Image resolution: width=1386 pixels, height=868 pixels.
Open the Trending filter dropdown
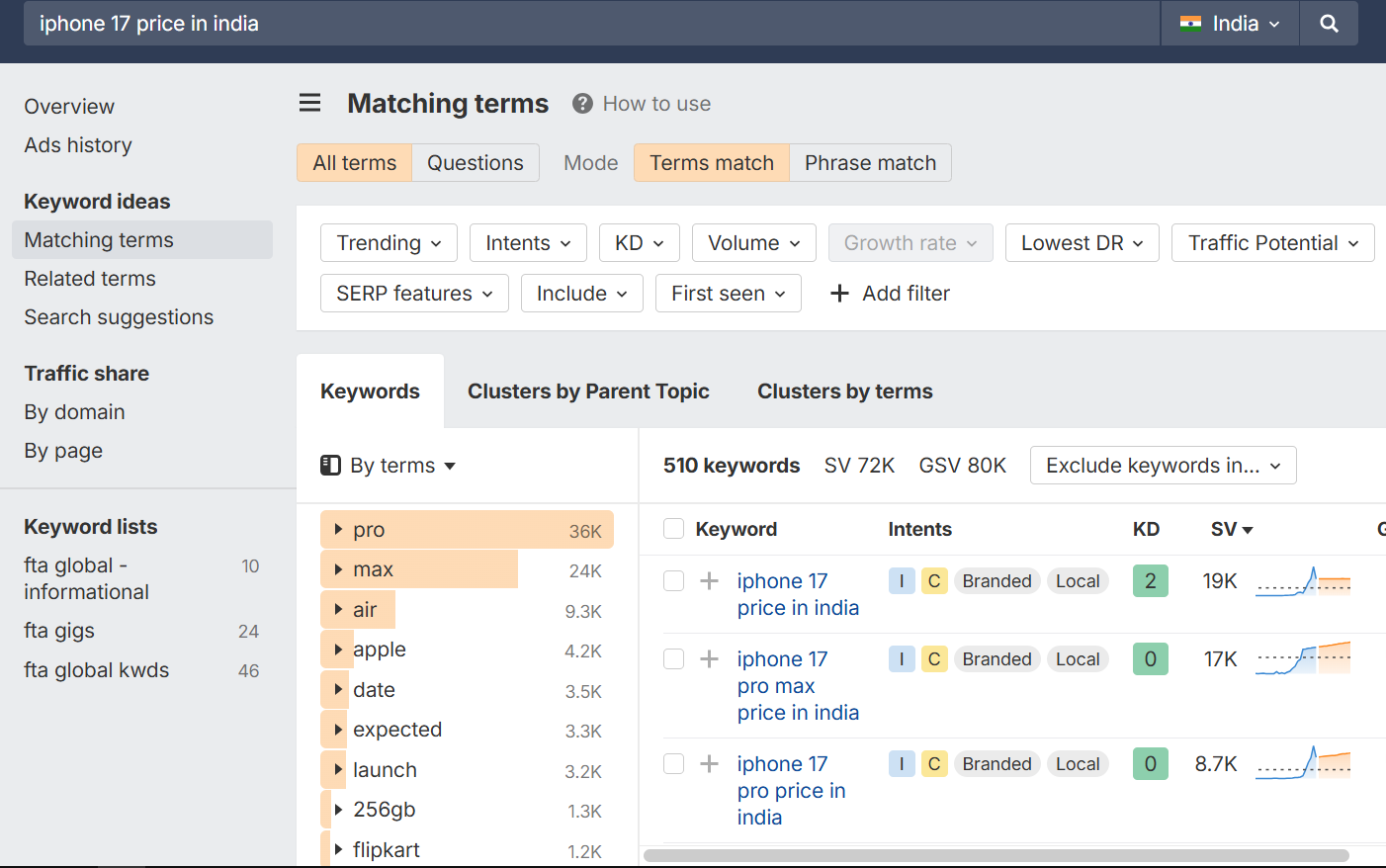point(389,243)
